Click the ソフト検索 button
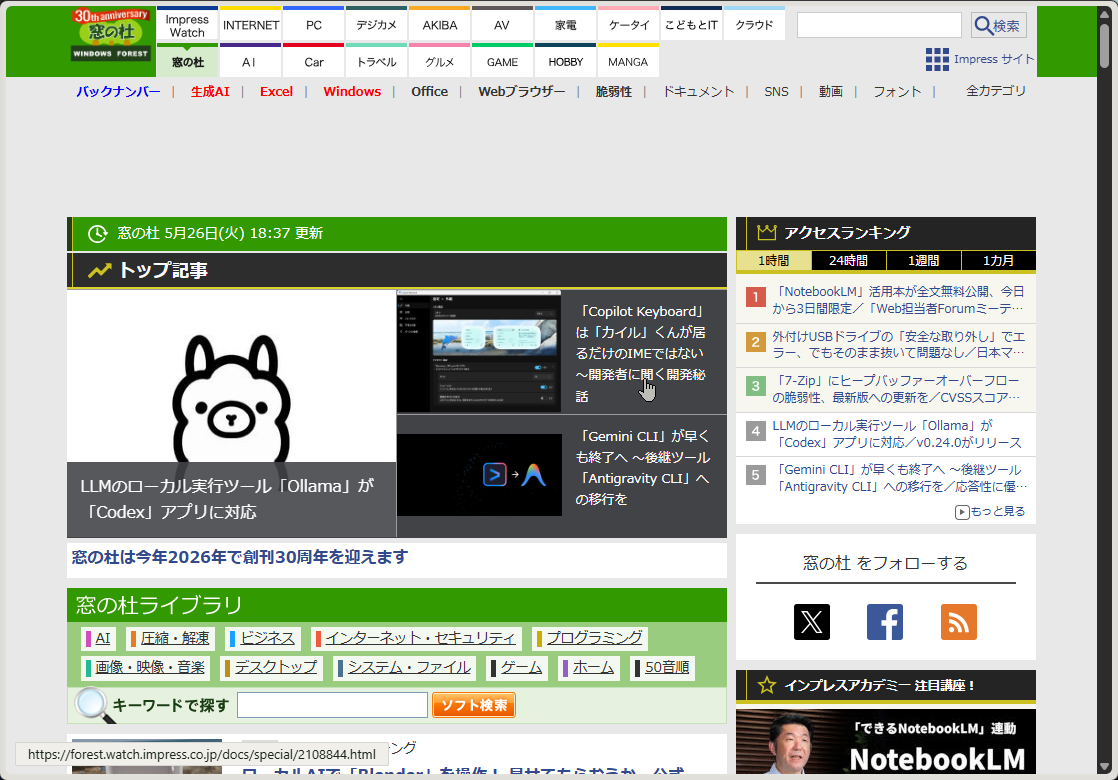 (x=473, y=705)
